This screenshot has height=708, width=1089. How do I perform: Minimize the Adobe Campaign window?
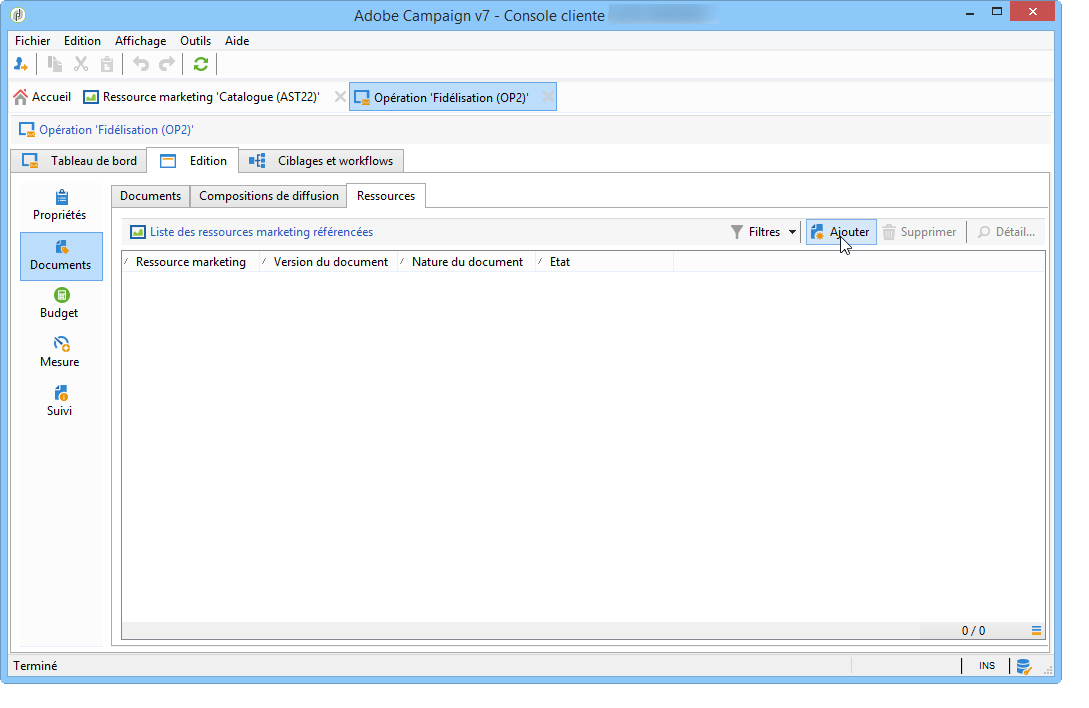coord(970,13)
